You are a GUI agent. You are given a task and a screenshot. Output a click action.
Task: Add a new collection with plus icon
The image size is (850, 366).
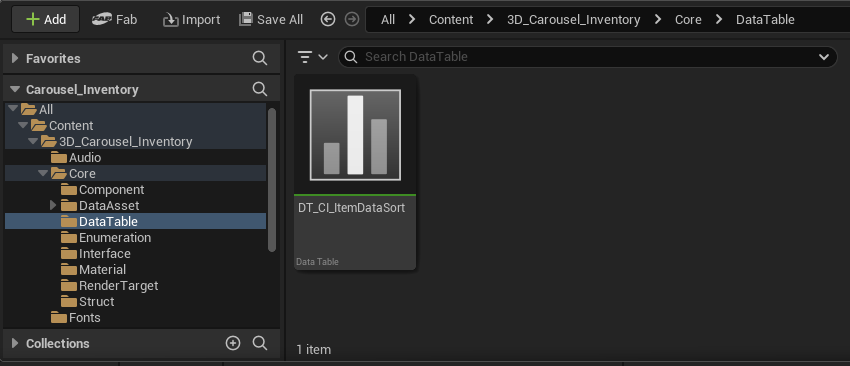233,343
